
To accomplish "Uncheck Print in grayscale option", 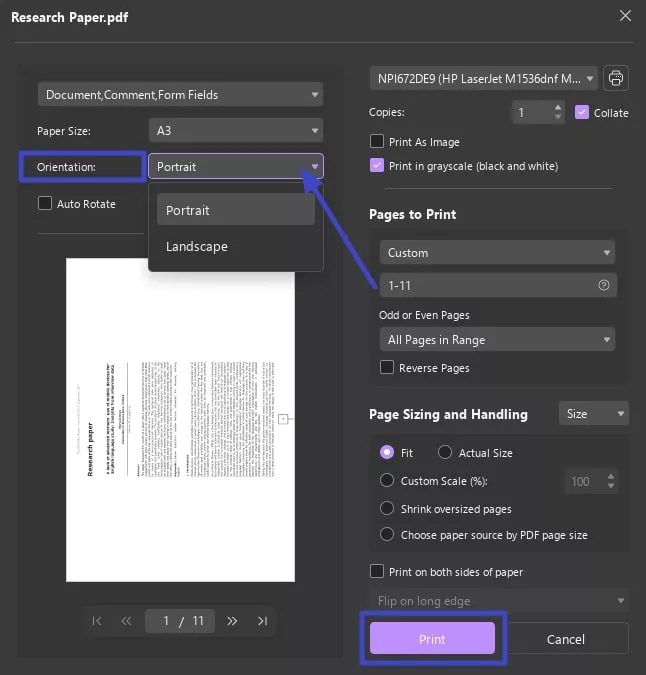I will [x=377, y=166].
